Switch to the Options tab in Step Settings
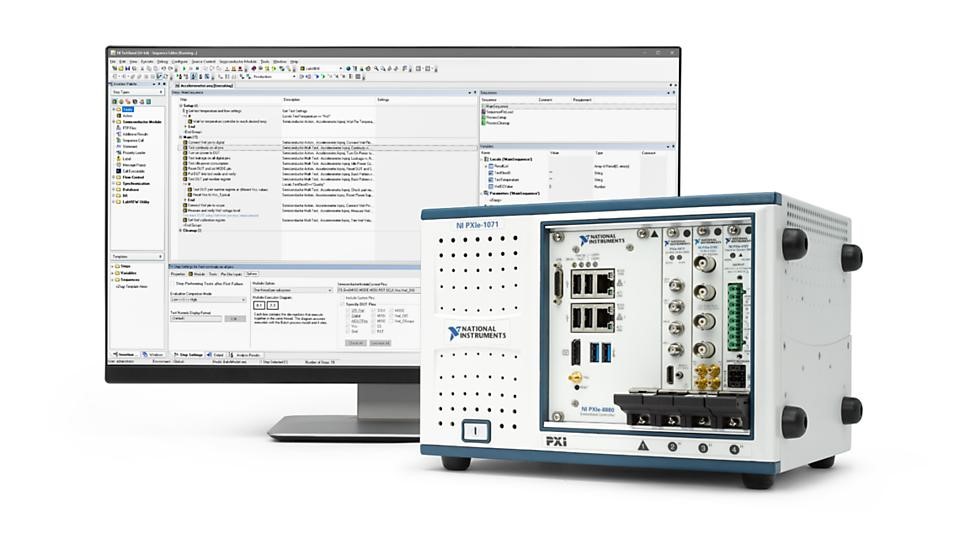The width and height of the screenshot is (960, 540). [252, 273]
